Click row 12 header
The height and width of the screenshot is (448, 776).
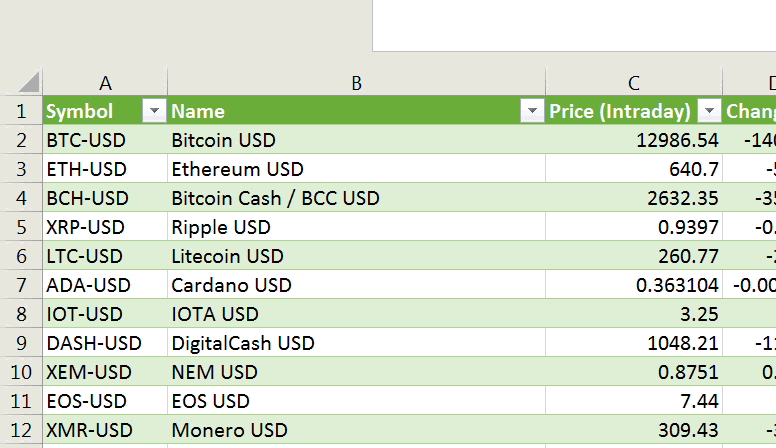[21, 430]
